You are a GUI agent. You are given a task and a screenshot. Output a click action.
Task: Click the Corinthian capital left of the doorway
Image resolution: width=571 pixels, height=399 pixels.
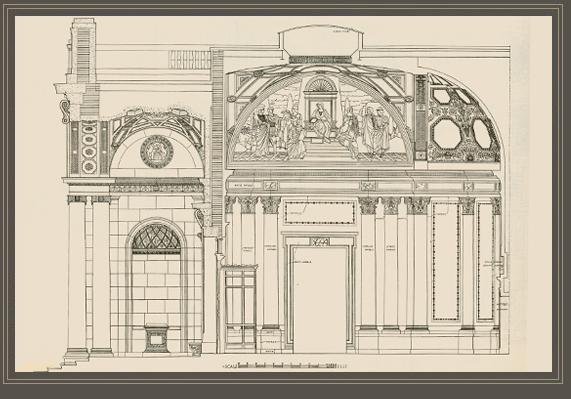(x=271, y=205)
